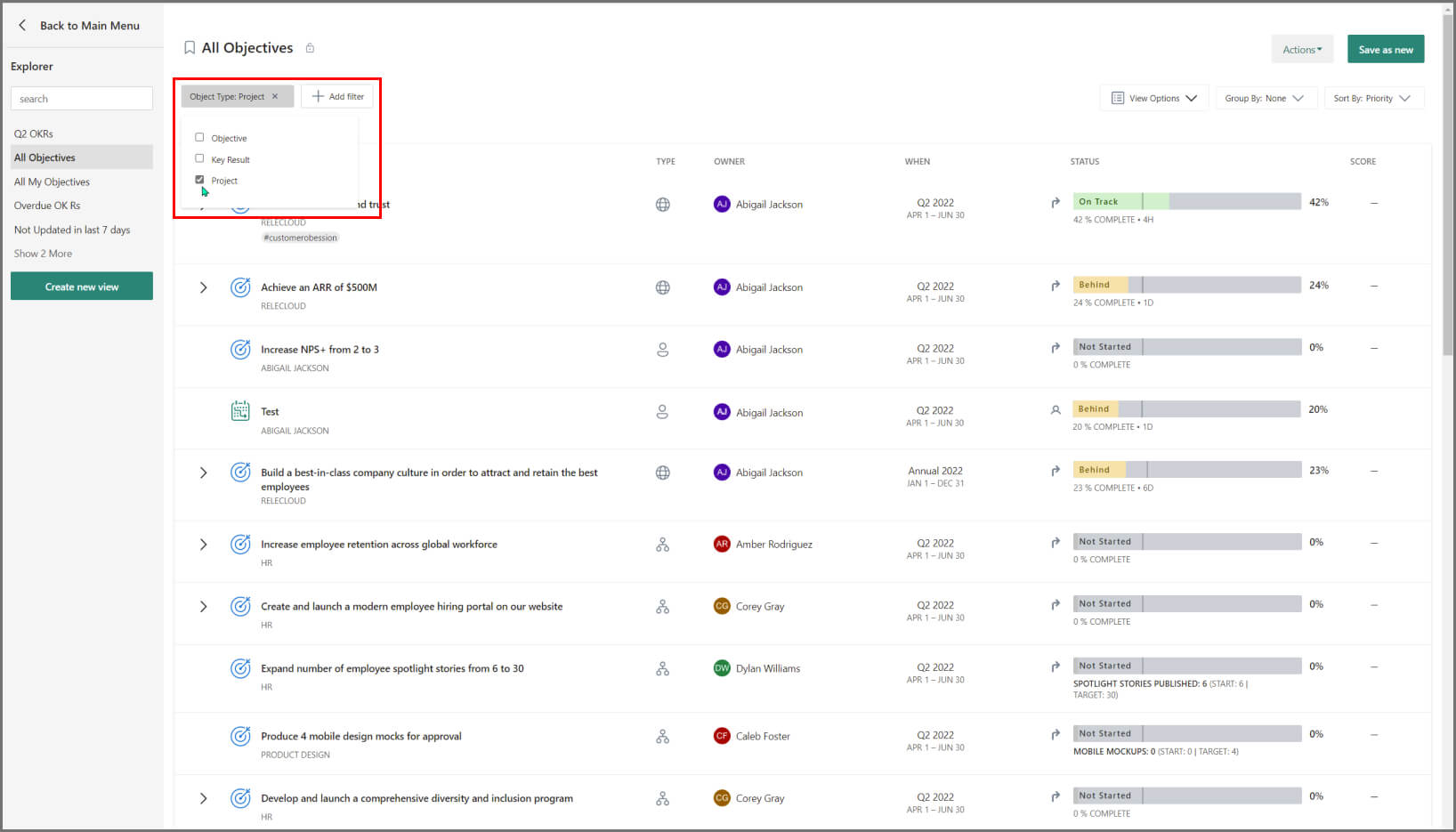Expand the Develop diversity and inclusion program objective

[x=203, y=798]
